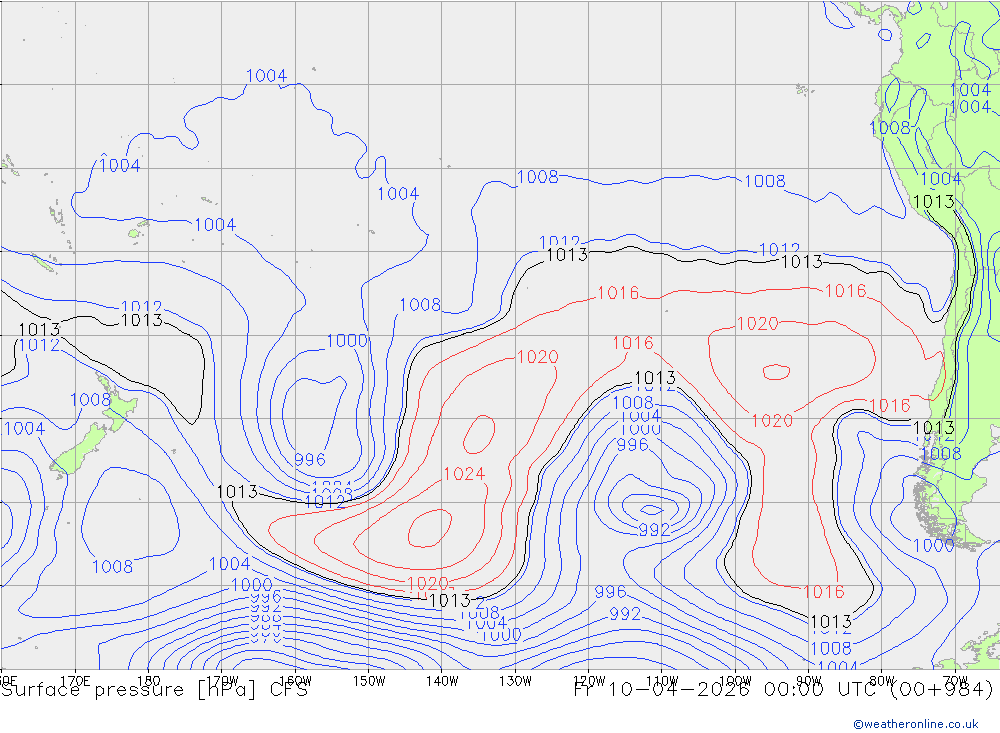Click the 70W longitude label
Image resolution: width=1000 pixels, height=733 pixels.
[955, 681]
